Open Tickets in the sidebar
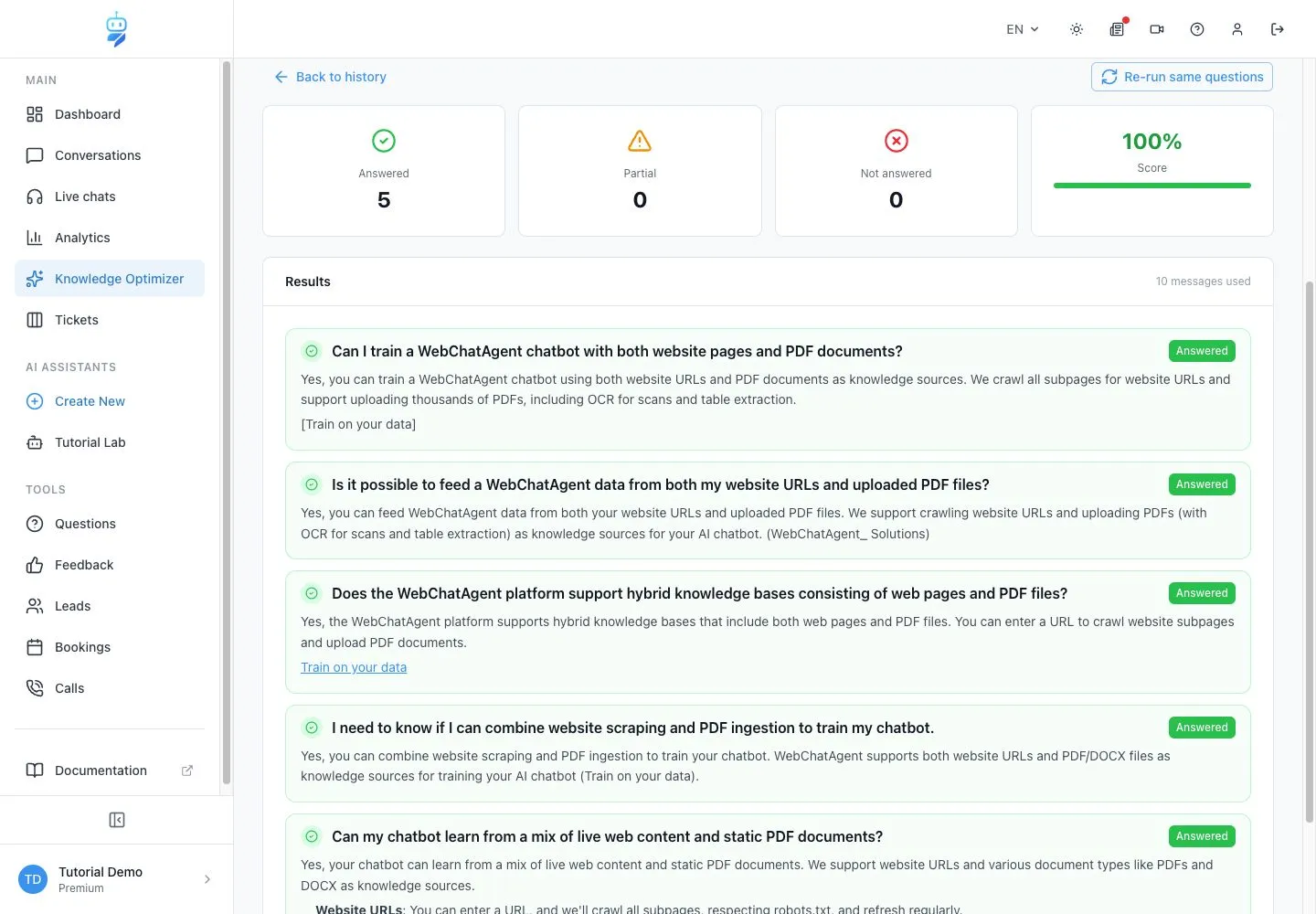This screenshot has height=914, width=1316. [110, 320]
